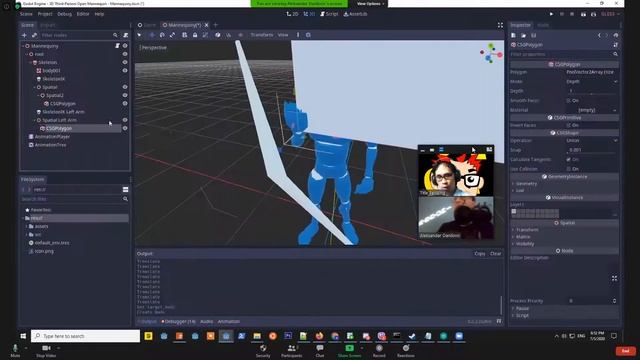The image size is (640, 360).
Task: Toggle Smooth Faces checkbox
Action: click(568, 100)
